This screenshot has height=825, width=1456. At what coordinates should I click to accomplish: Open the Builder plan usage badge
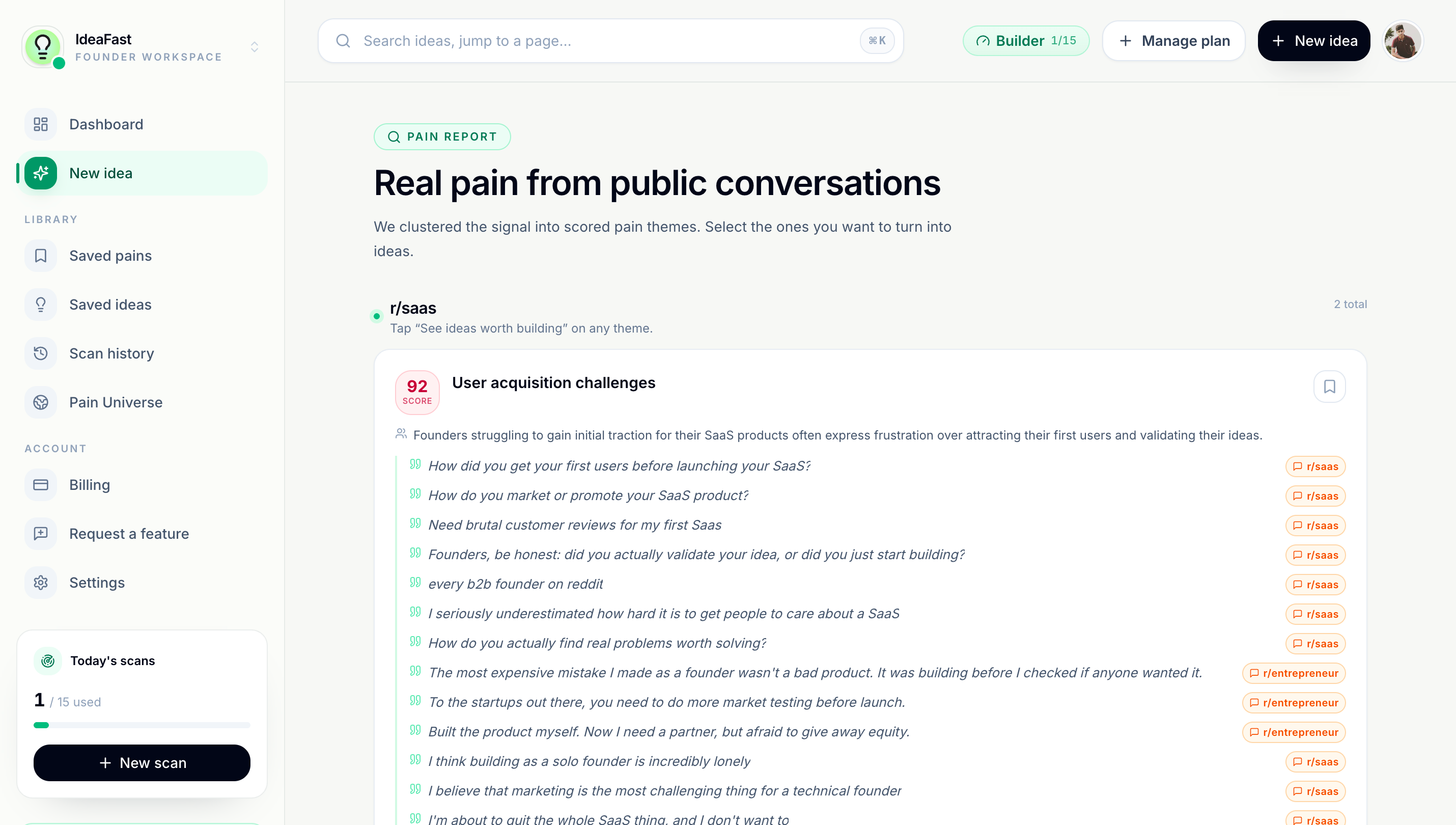coord(1025,41)
